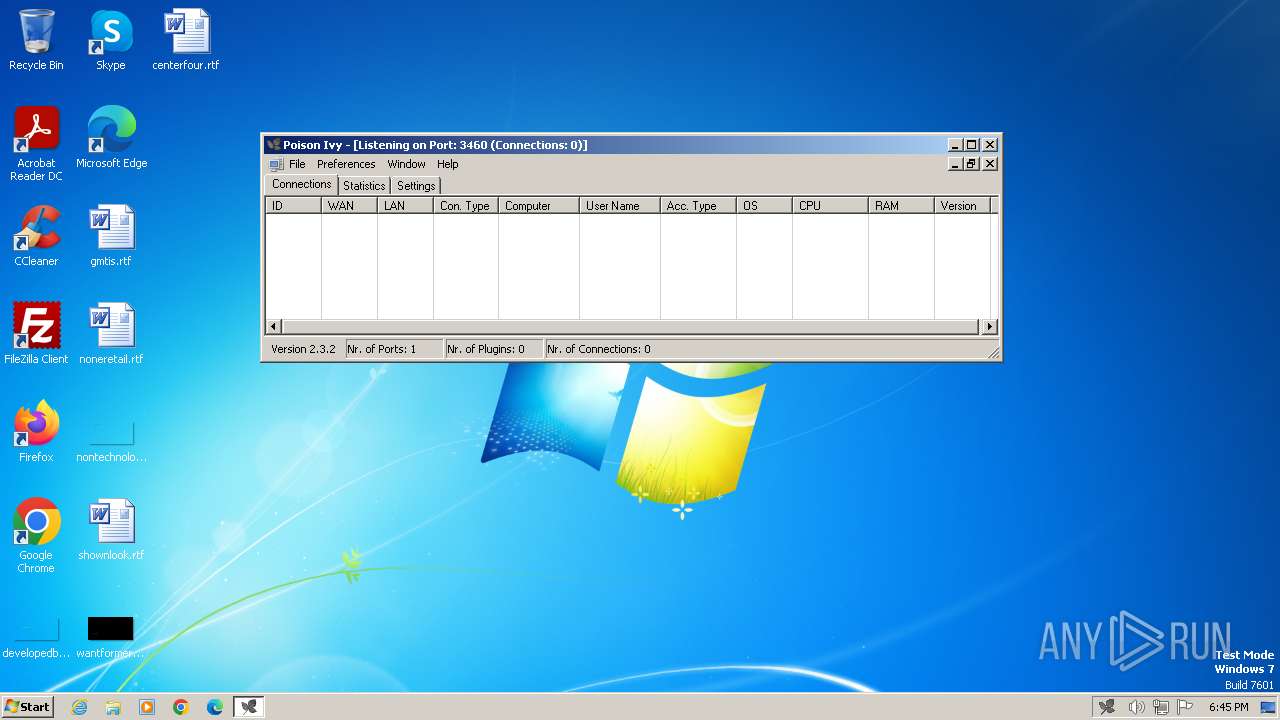1280x720 pixels.
Task: Open the Windows Start menu
Action: click(28, 707)
